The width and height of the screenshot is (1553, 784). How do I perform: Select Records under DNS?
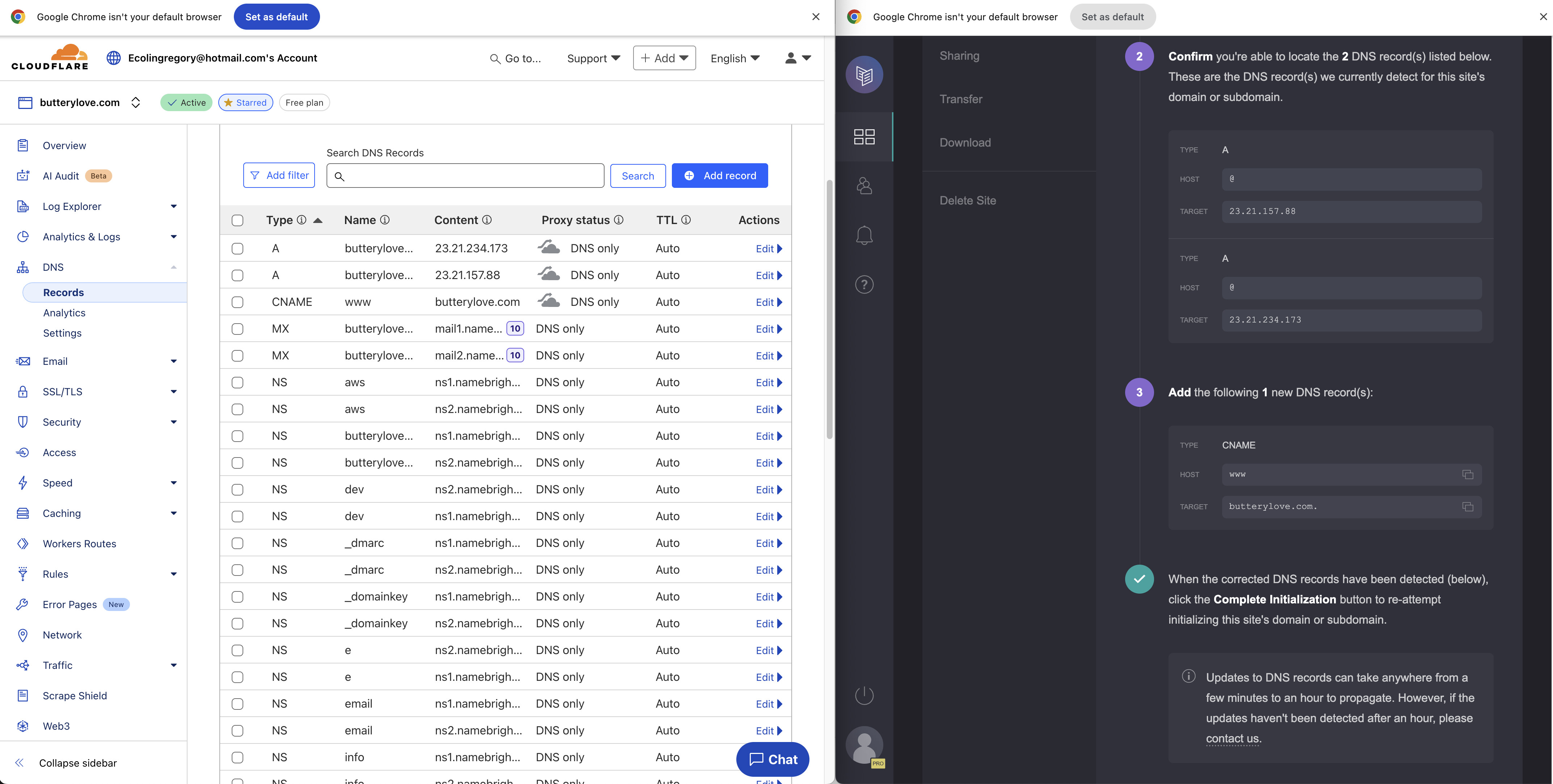point(105,292)
